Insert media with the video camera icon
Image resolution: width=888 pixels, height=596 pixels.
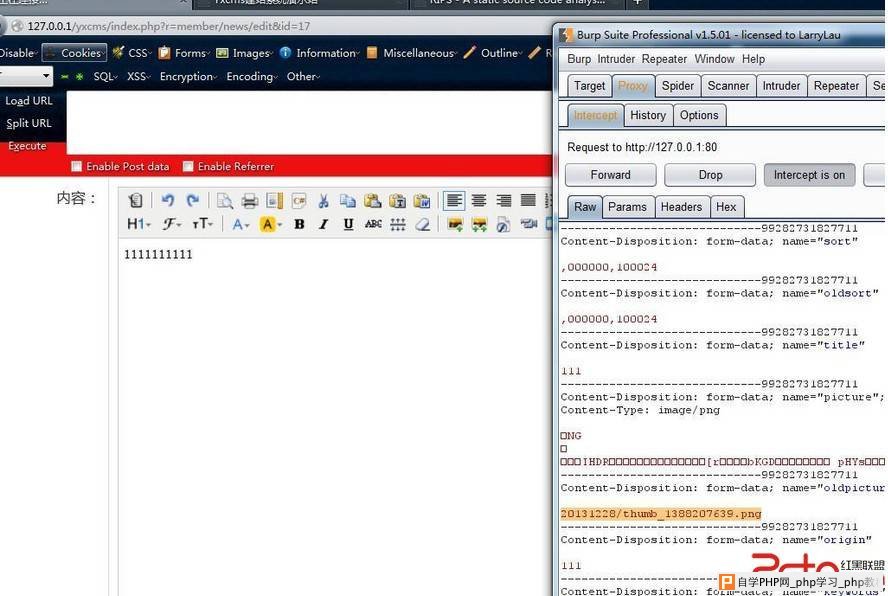pos(528,224)
